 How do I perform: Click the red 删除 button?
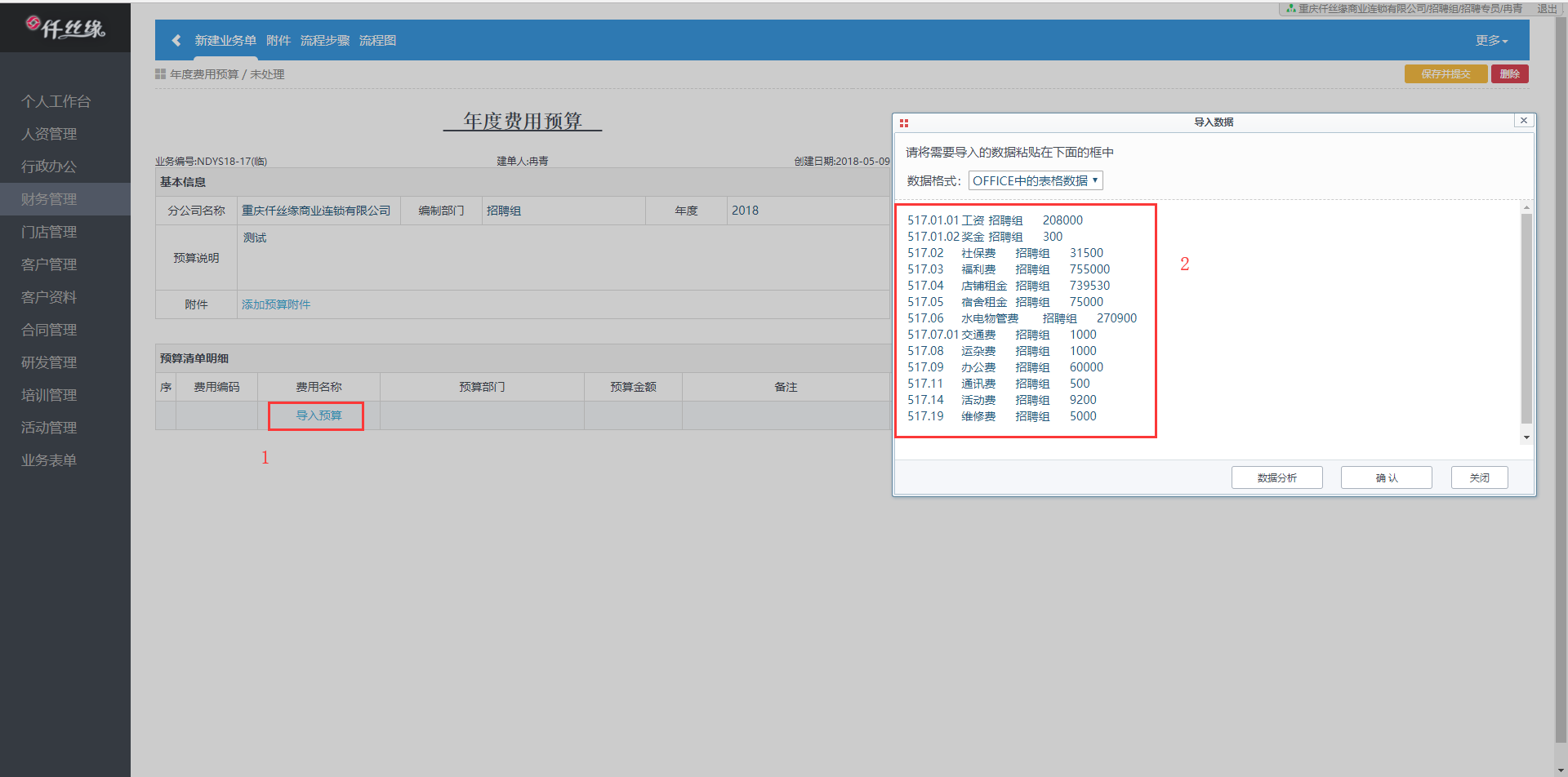[x=1509, y=74]
